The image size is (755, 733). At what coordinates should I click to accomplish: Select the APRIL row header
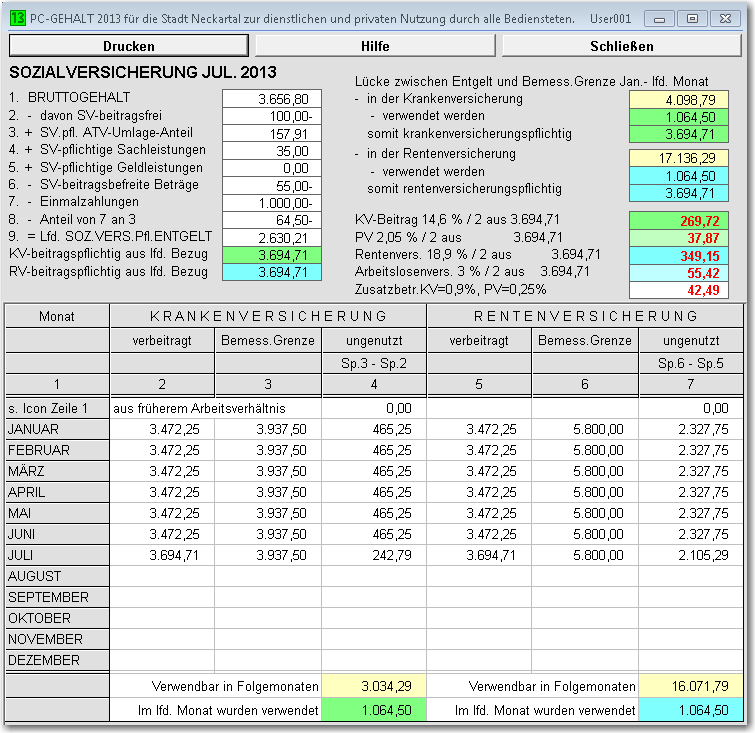point(57,492)
